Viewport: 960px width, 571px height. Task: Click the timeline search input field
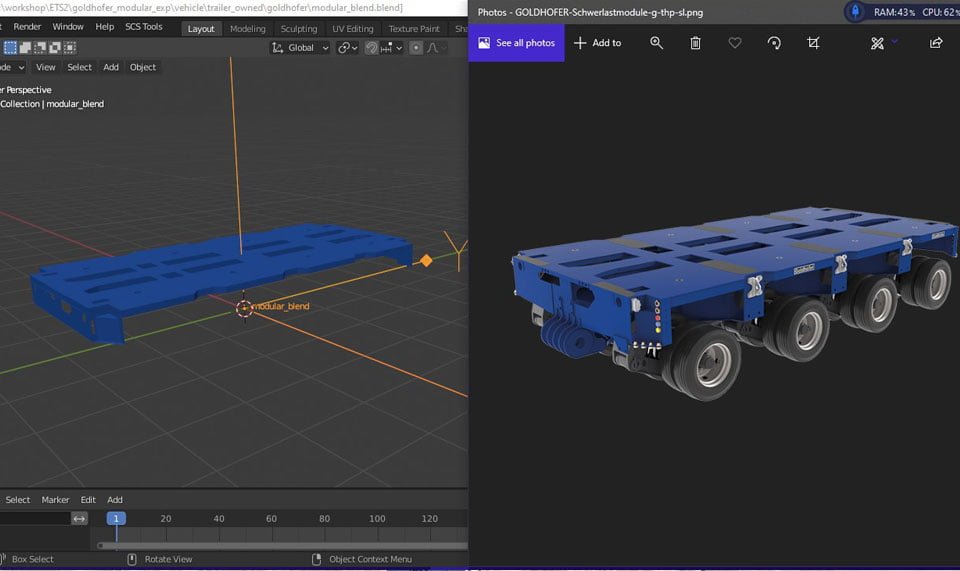tap(35, 519)
